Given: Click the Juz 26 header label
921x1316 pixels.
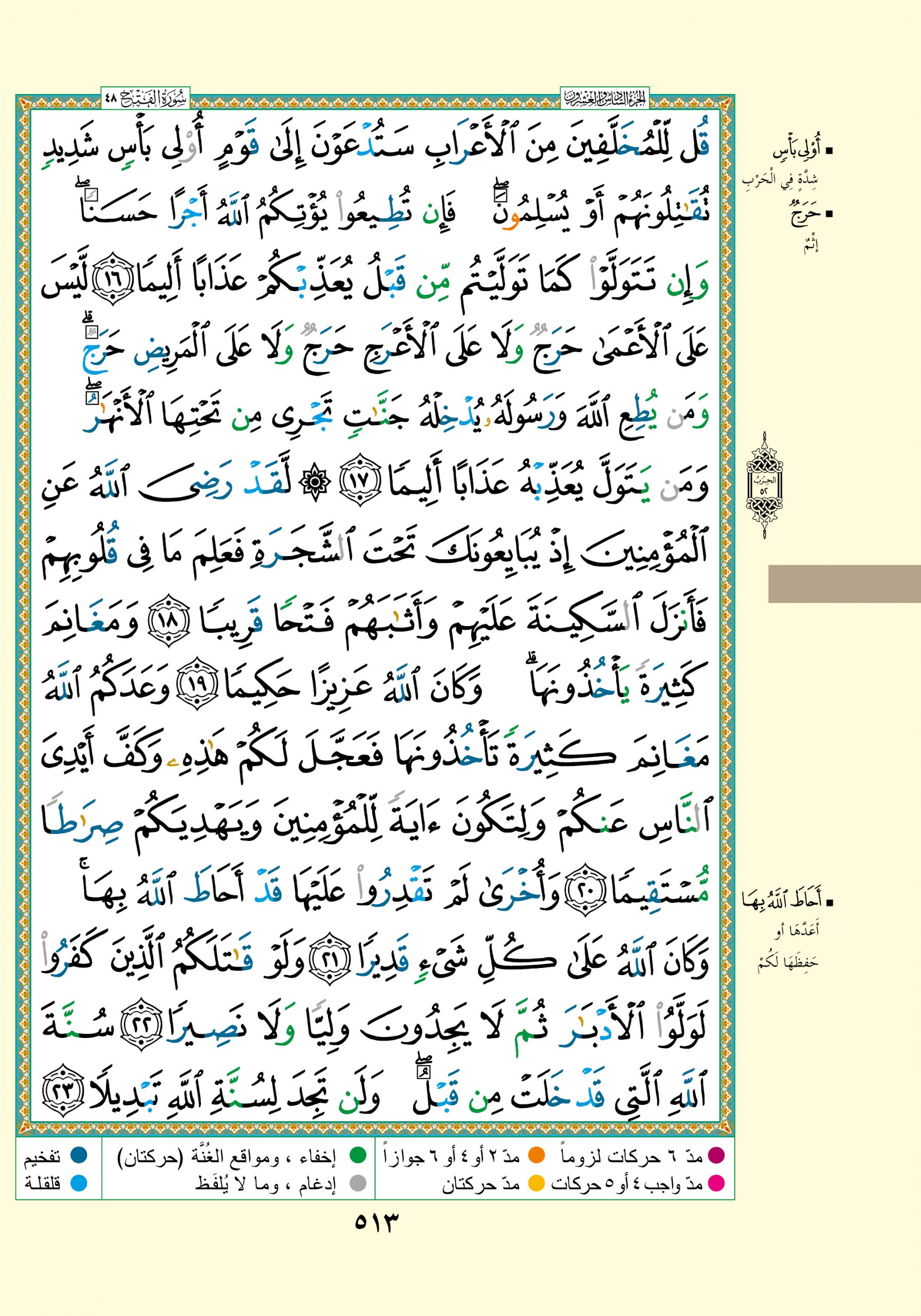Looking at the screenshot, I should [x=604, y=100].
